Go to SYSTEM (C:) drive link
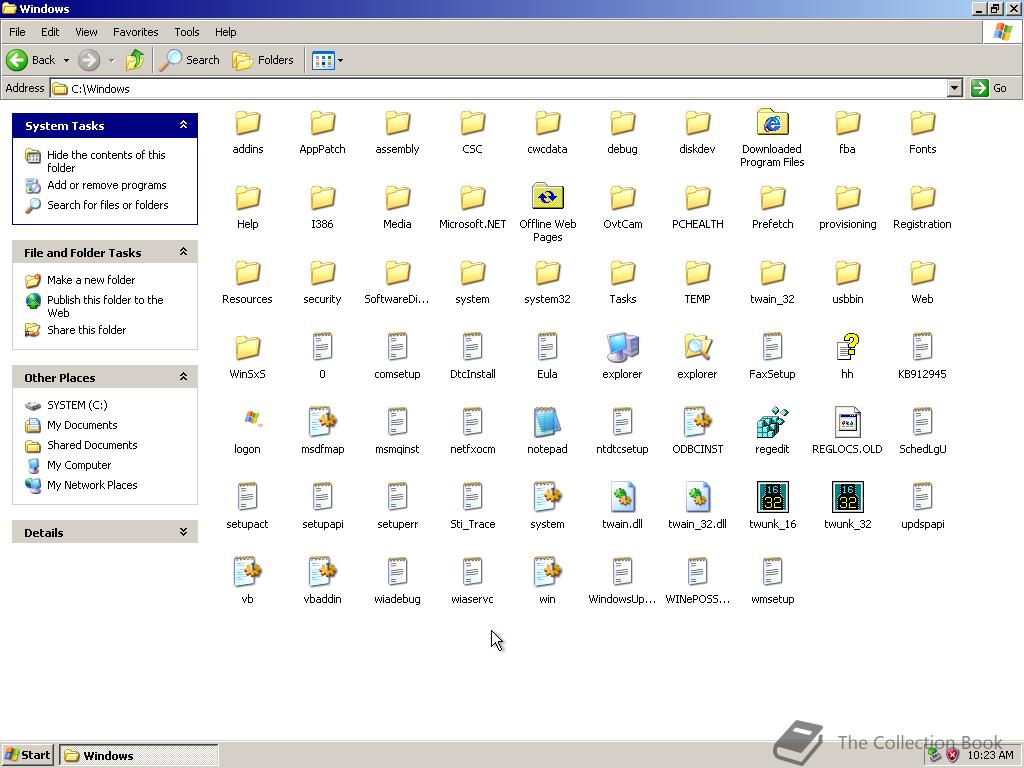Screen dimensions: 1024x768 click(77, 405)
